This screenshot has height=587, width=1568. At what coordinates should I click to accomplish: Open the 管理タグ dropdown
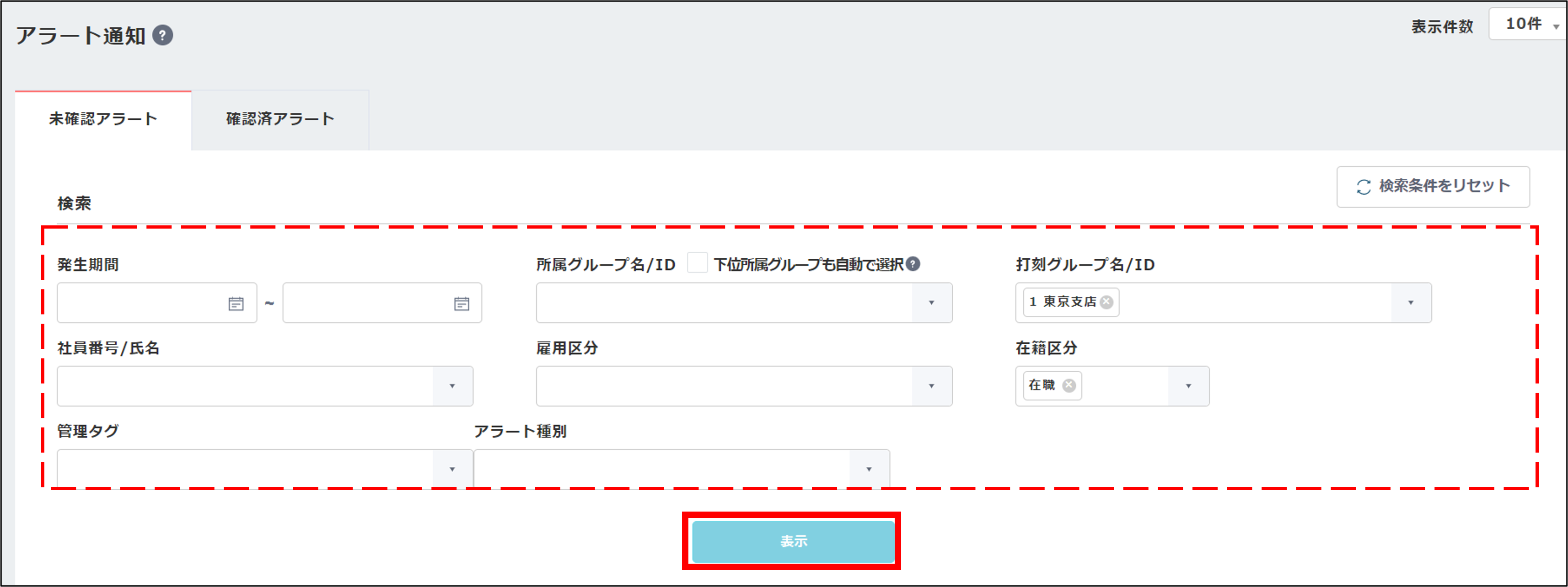[x=452, y=469]
